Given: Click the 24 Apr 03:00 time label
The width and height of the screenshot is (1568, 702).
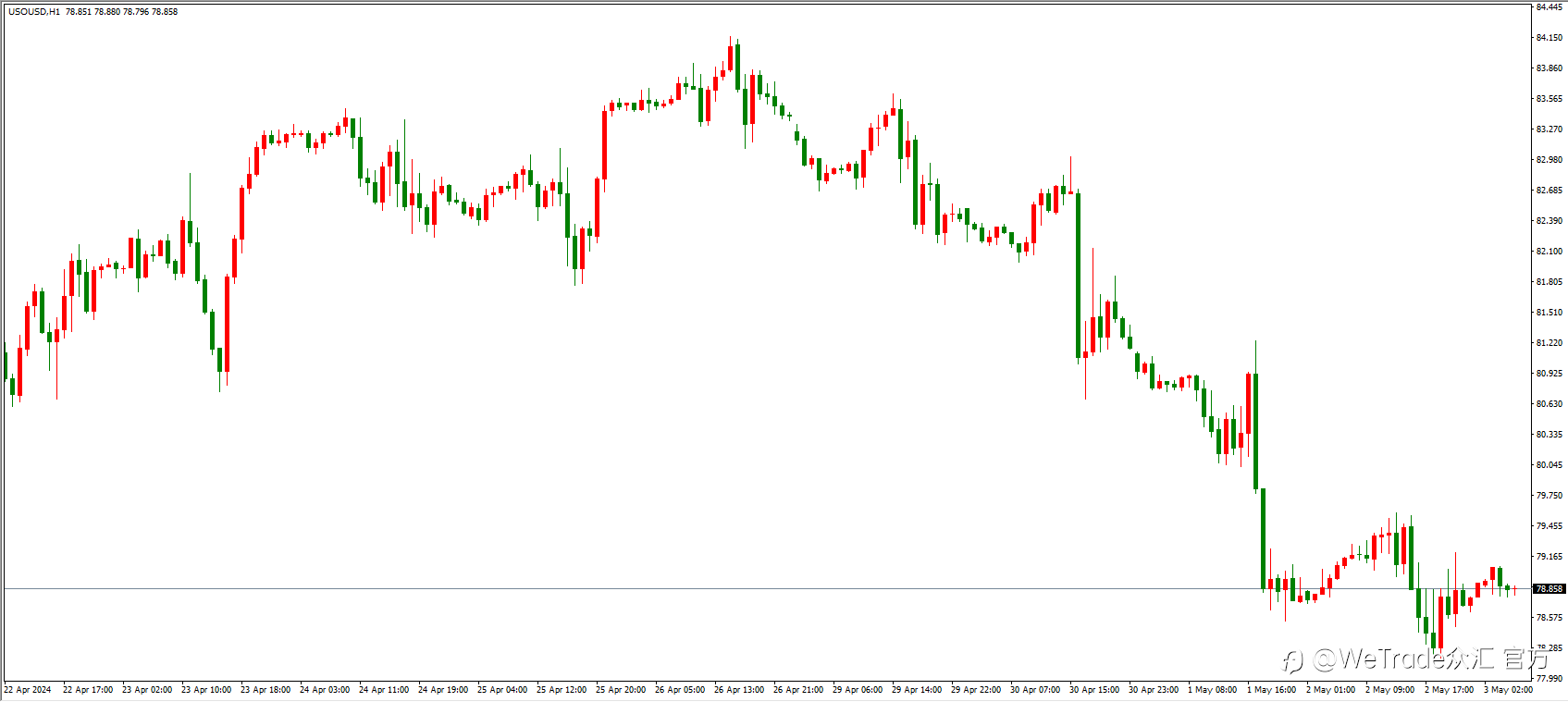Looking at the screenshot, I should coord(325,690).
